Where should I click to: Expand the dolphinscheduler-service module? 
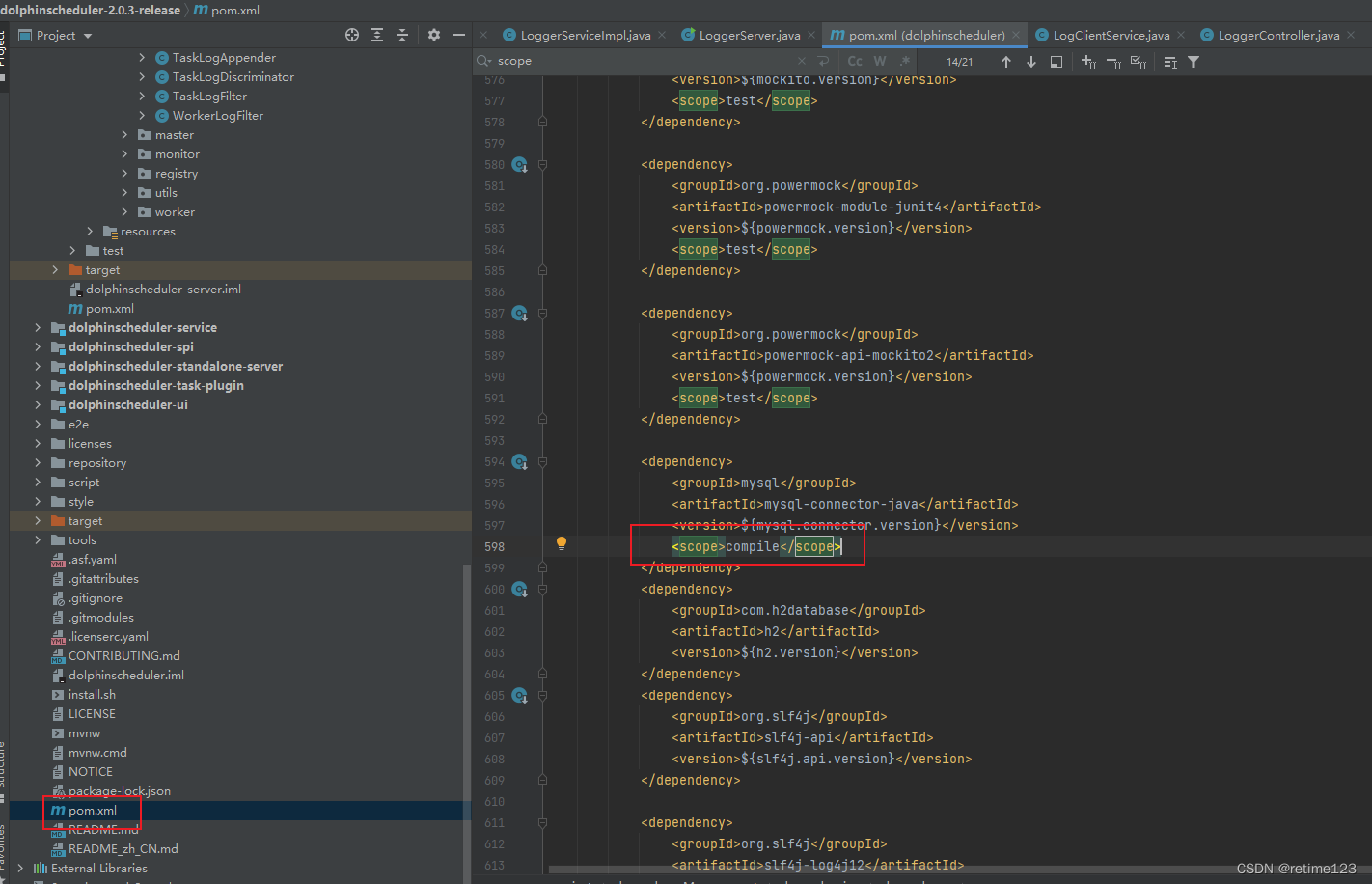38,328
